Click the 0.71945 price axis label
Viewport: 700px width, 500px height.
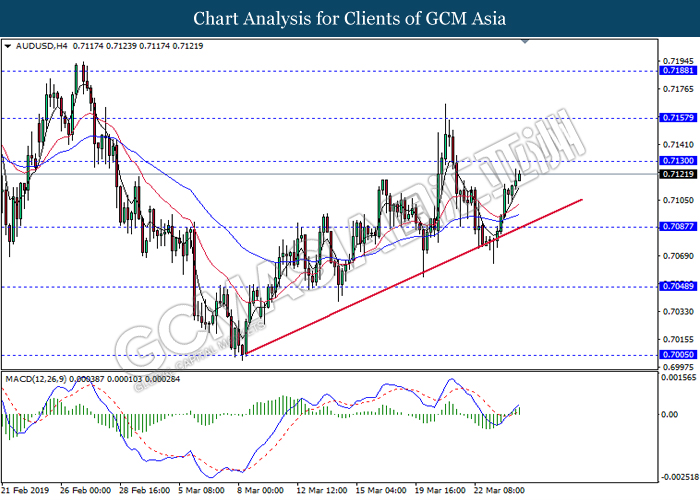point(679,60)
